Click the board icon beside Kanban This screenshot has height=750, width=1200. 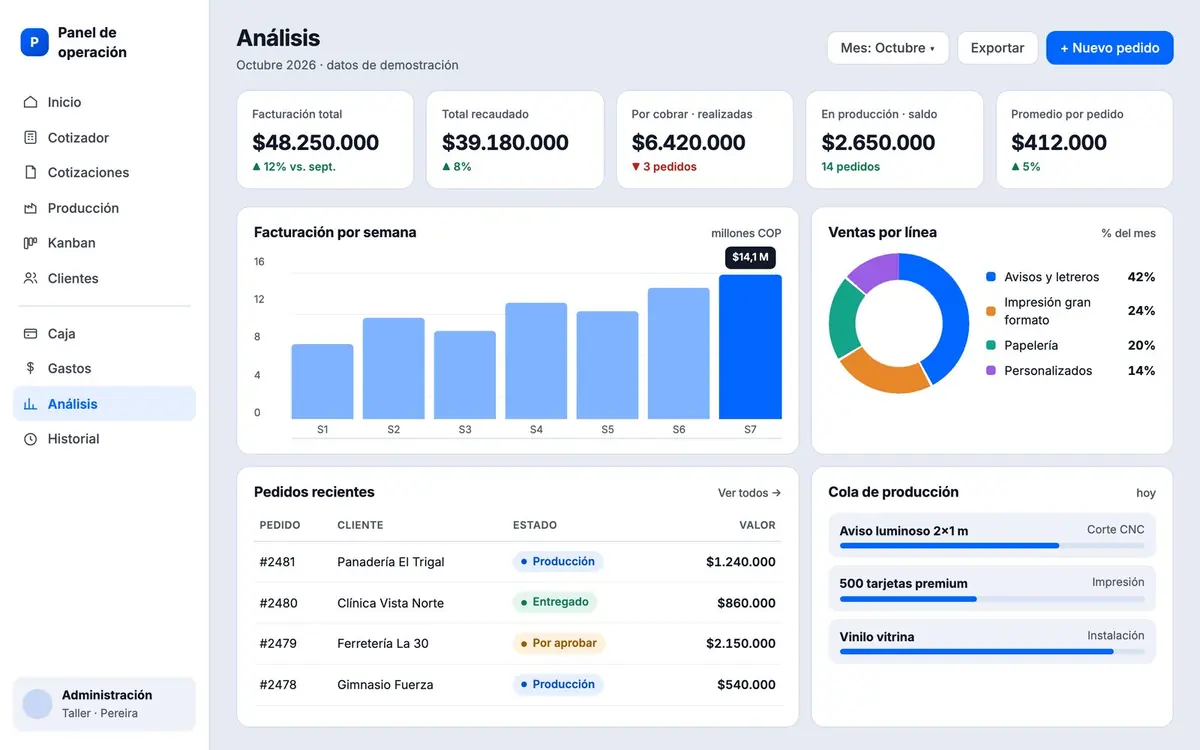[30, 243]
